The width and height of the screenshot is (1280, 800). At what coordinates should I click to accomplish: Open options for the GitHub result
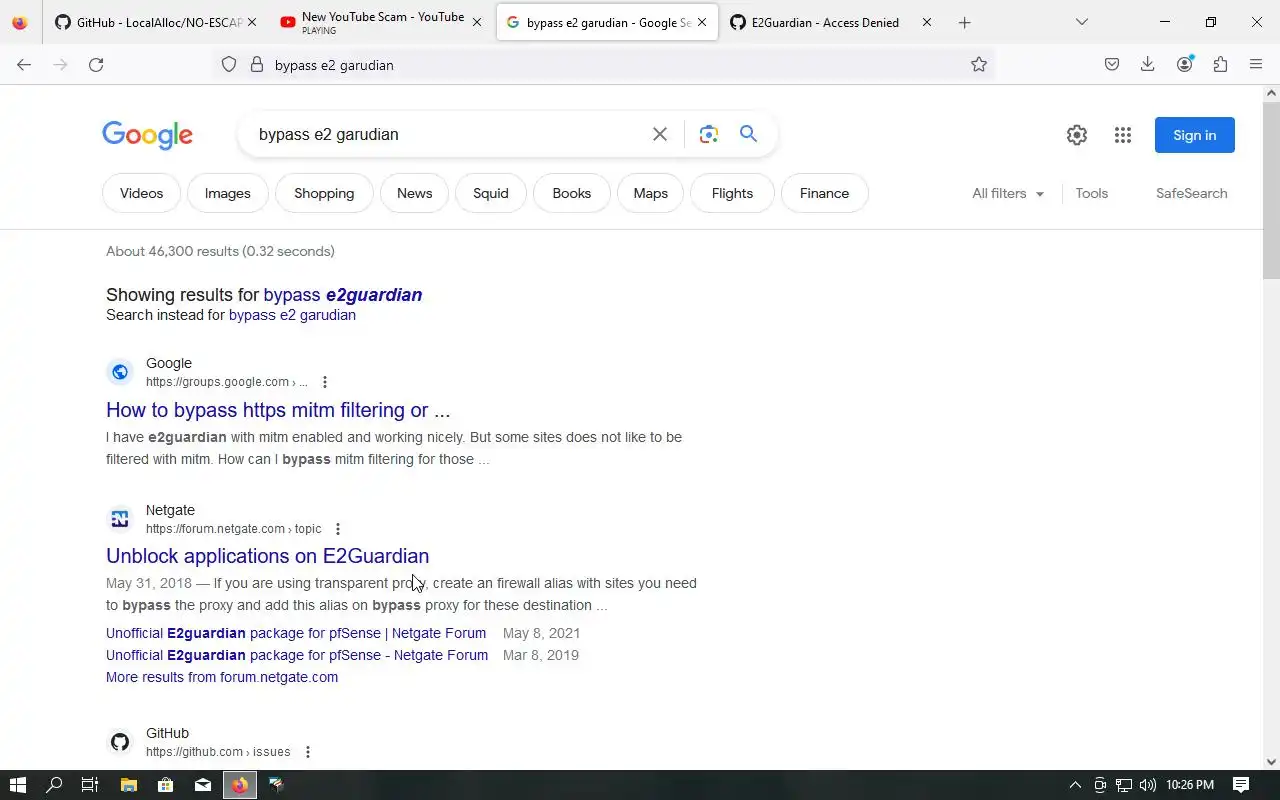point(307,752)
